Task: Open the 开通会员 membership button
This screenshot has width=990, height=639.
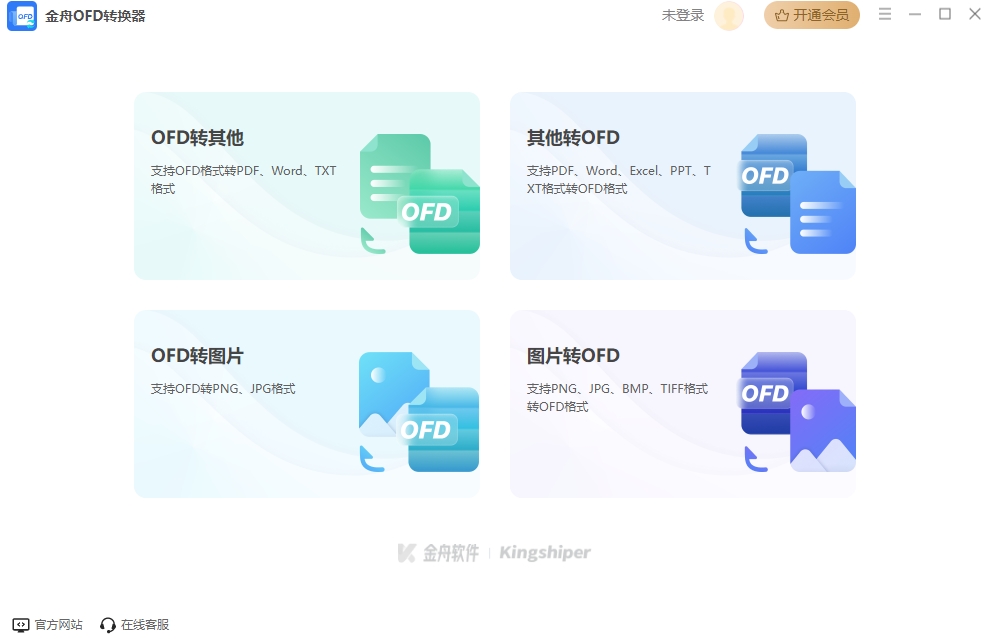Action: point(812,16)
